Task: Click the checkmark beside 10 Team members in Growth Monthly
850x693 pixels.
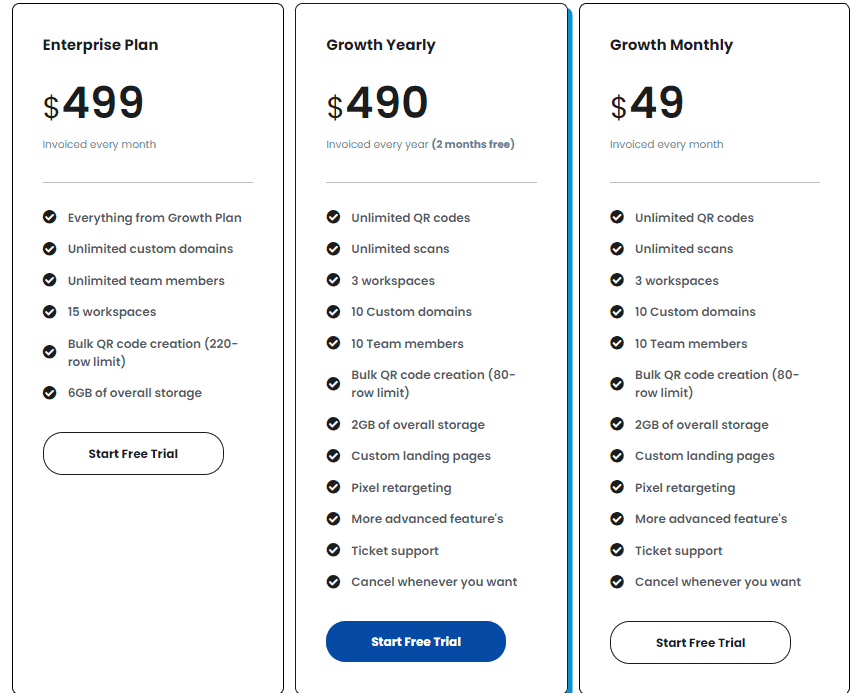Action: pyautogui.click(x=616, y=343)
